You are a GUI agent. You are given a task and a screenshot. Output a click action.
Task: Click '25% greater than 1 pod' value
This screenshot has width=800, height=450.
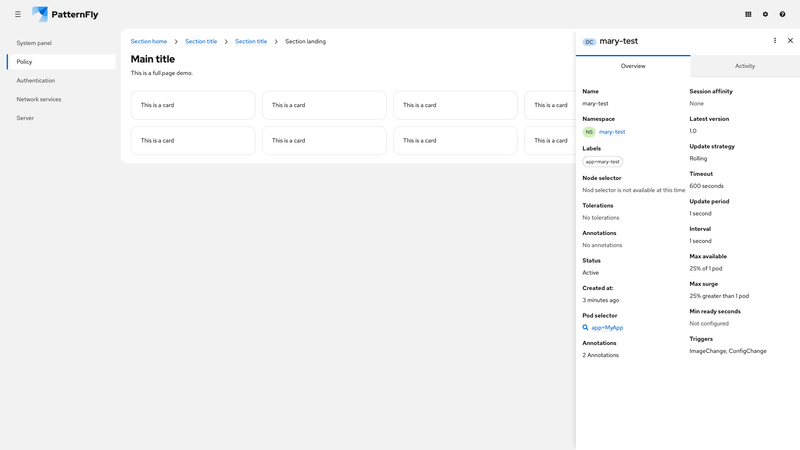click(719, 296)
